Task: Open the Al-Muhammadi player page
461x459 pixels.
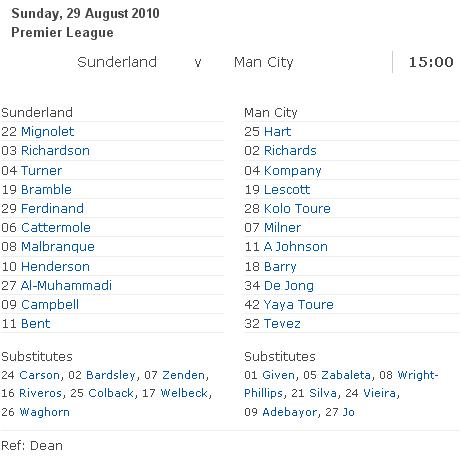Action: coord(66,286)
